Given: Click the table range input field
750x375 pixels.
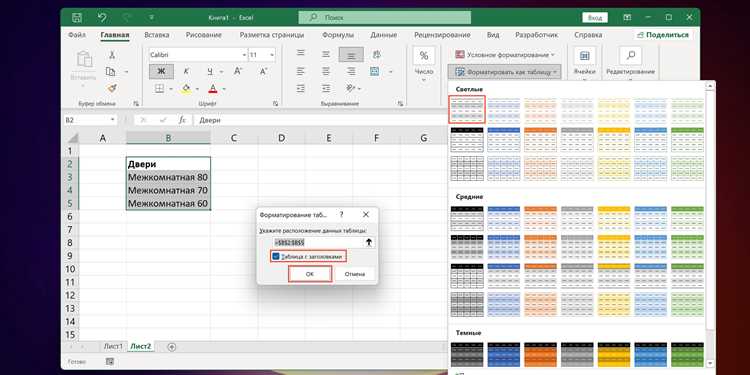Looking at the screenshot, I should point(318,243).
